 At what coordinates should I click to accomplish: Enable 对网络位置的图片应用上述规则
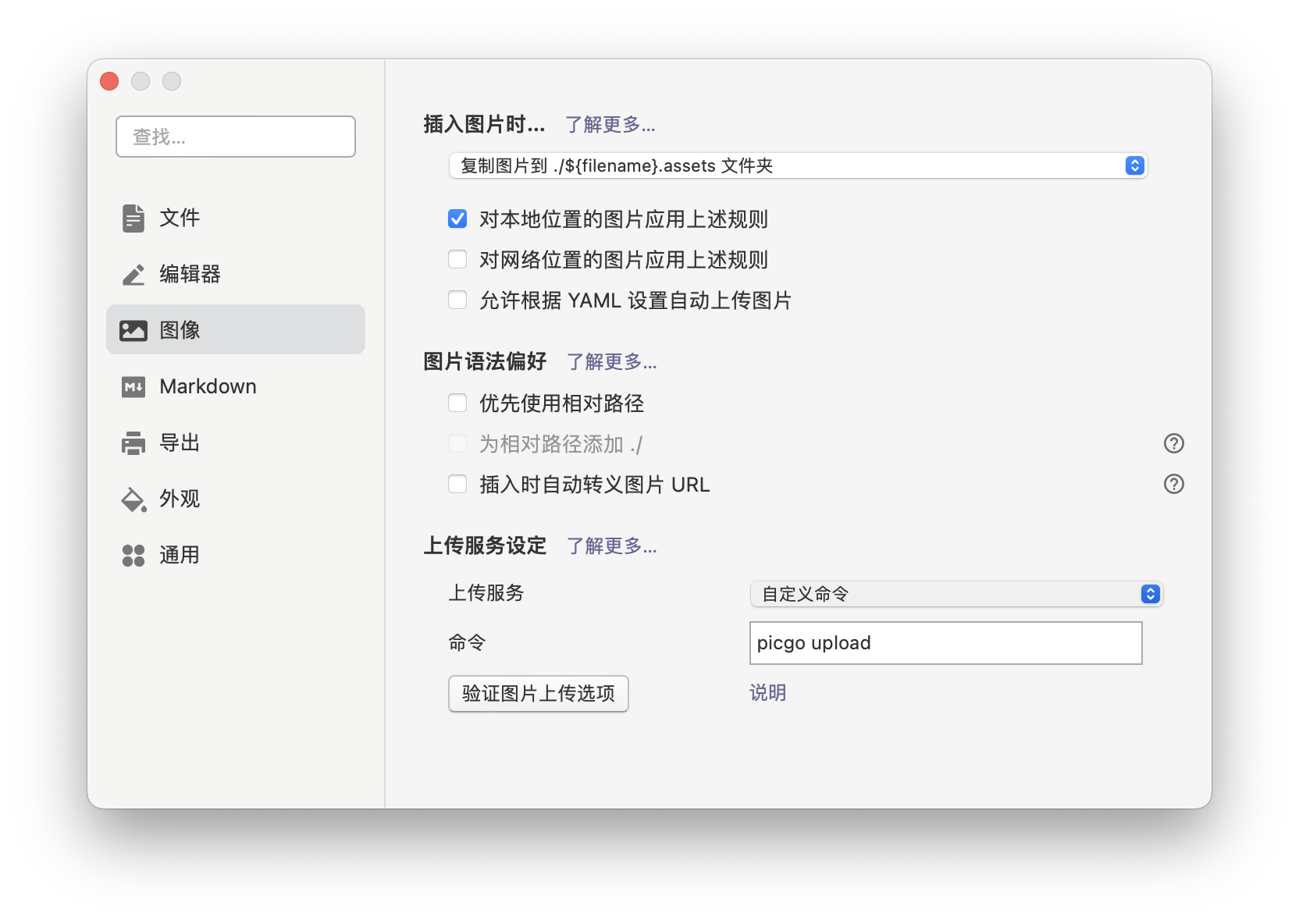[x=457, y=259]
